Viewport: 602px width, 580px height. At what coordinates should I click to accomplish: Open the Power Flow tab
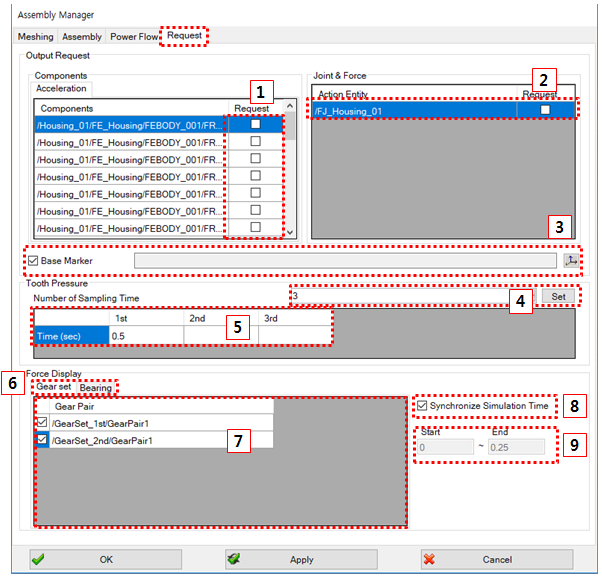[134, 36]
